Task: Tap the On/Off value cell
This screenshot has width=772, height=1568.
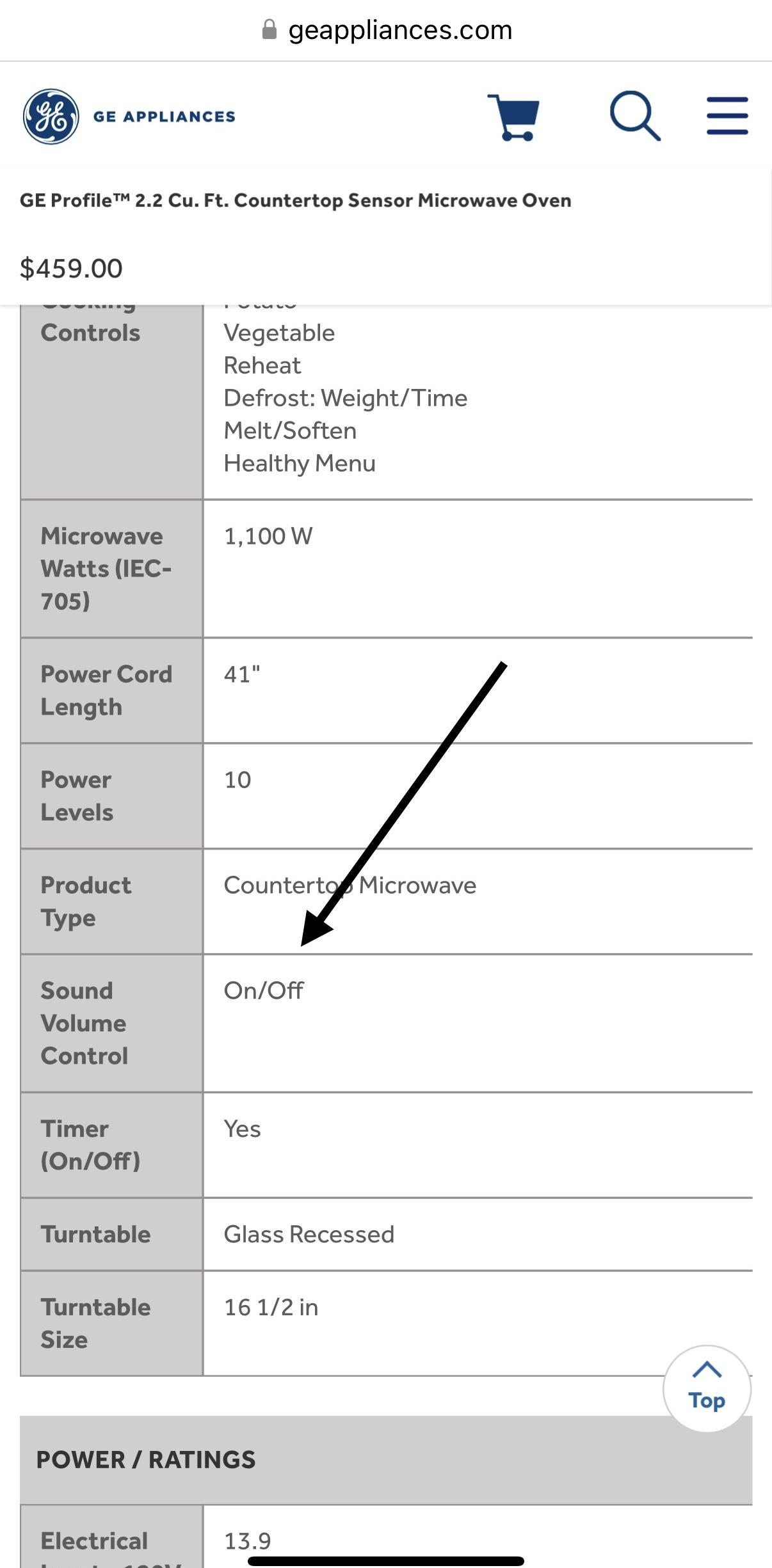Action: pyautogui.click(x=478, y=1023)
